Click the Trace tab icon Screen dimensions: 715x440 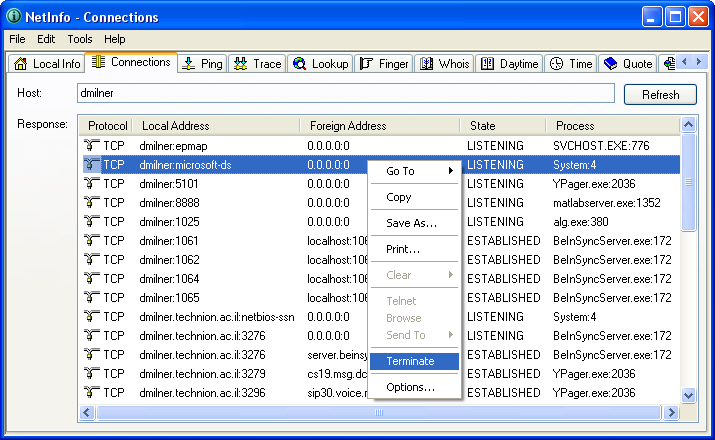[241, 64]
